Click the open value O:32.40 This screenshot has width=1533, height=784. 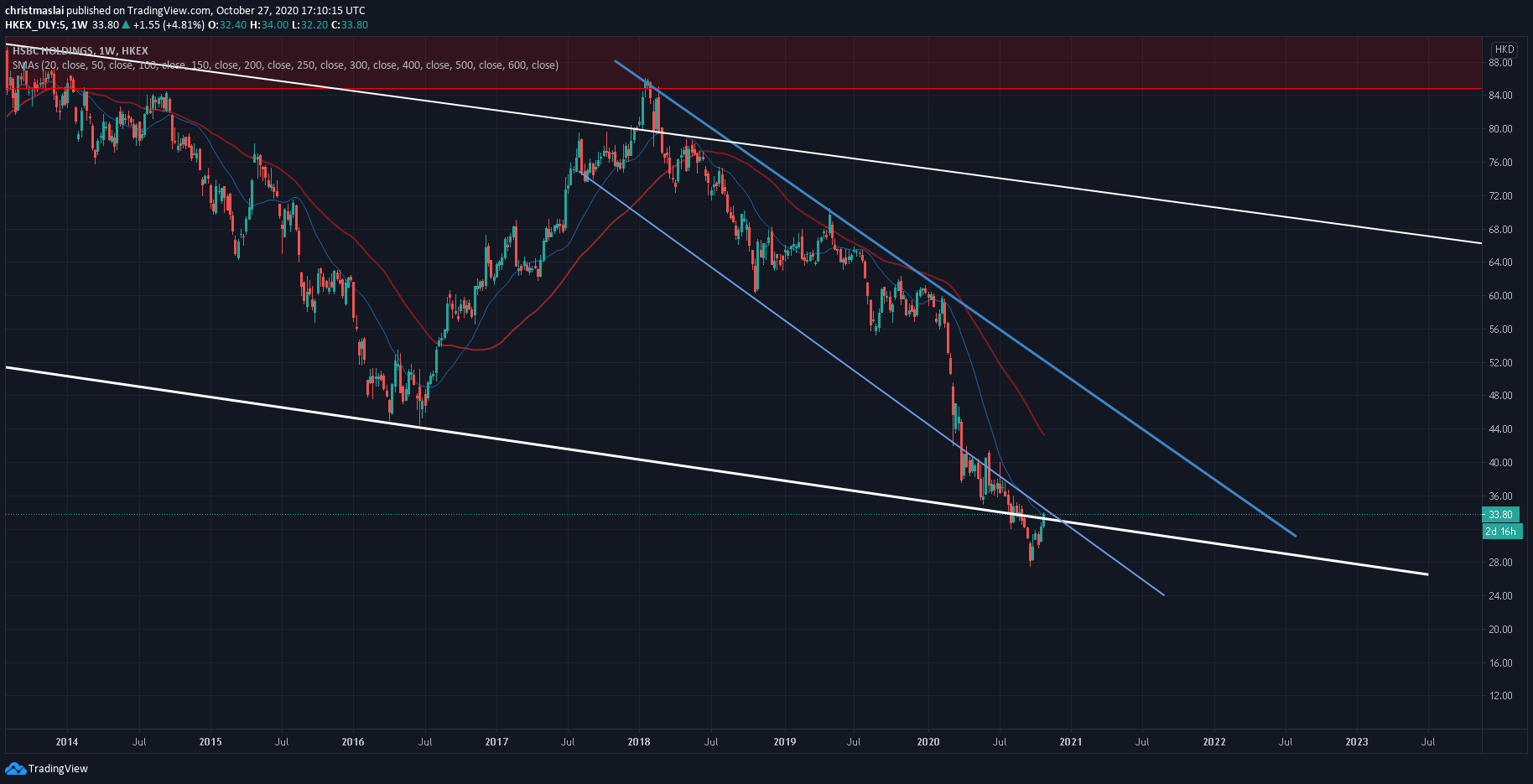point(227,25)
